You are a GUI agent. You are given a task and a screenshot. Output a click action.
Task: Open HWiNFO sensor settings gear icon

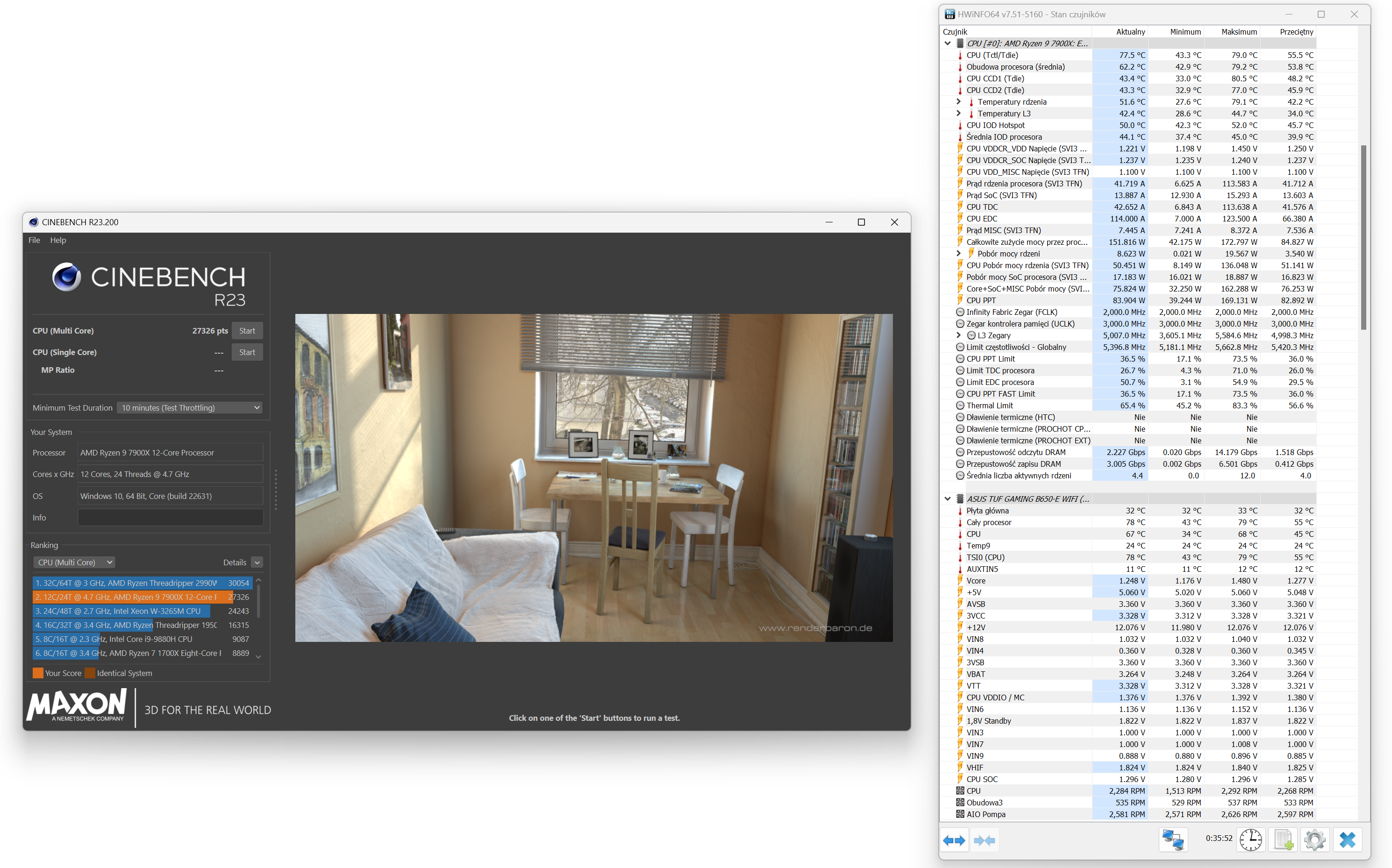click(1314, 840)
